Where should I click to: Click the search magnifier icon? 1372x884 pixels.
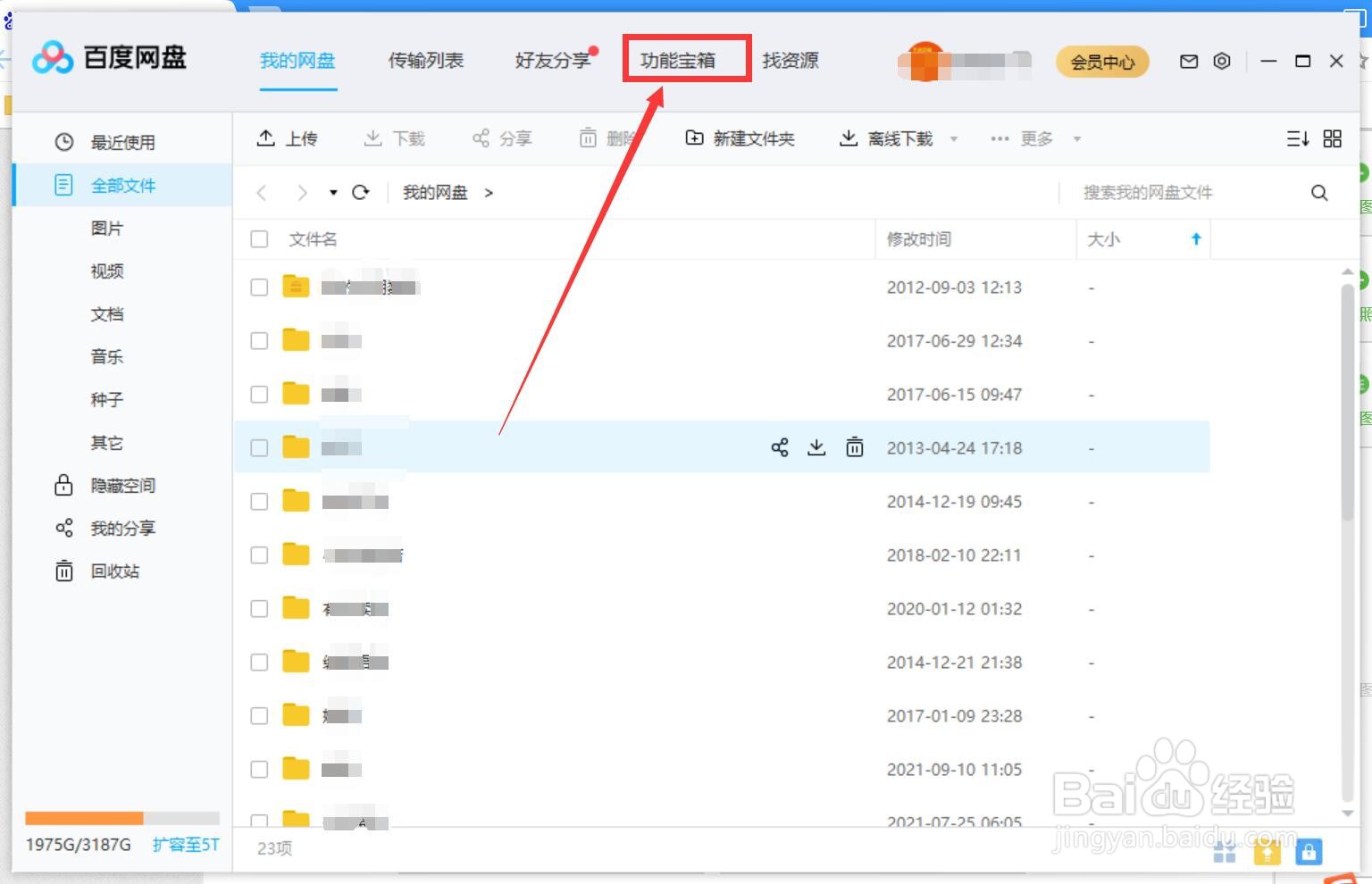(1319, 193)
